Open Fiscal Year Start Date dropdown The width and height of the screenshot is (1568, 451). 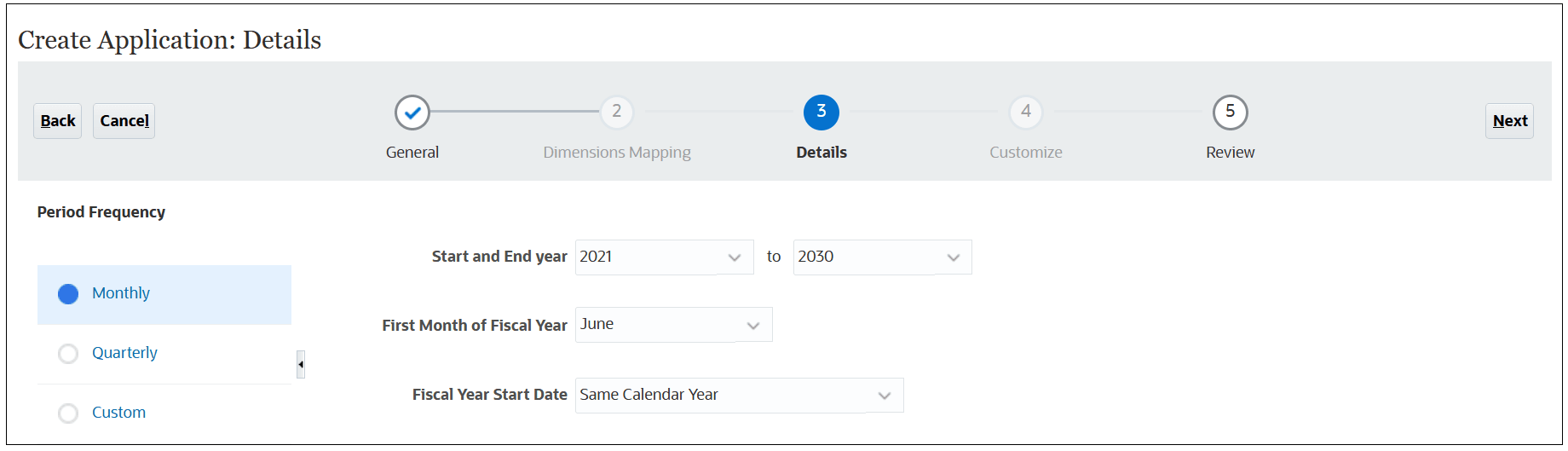pos(740,395)
